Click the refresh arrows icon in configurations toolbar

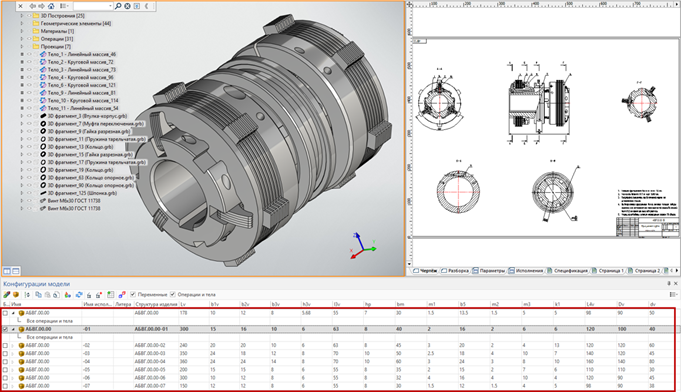pyautogui.click(x=79, y=295)
